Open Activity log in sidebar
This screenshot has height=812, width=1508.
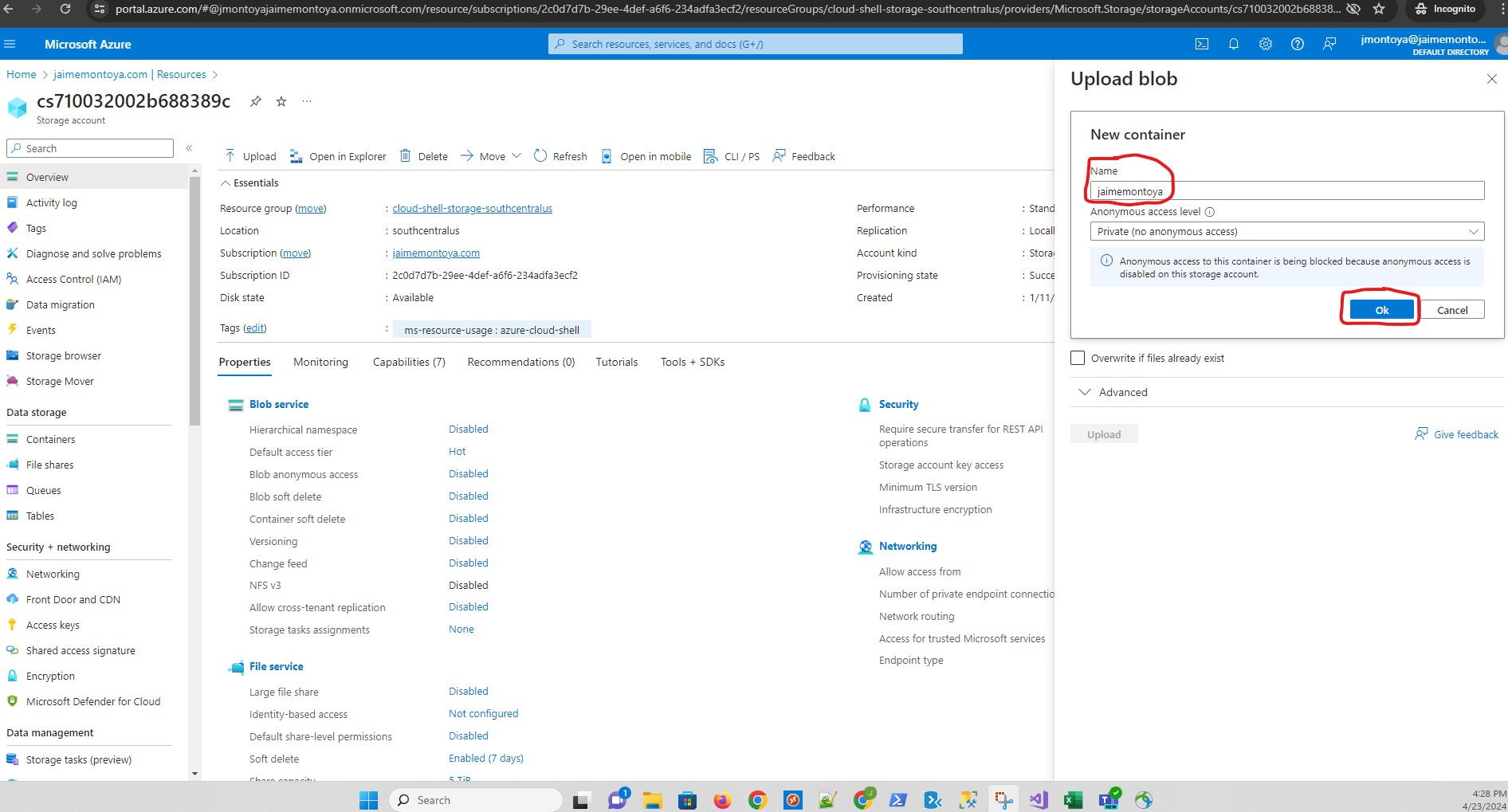coord(52,202)
